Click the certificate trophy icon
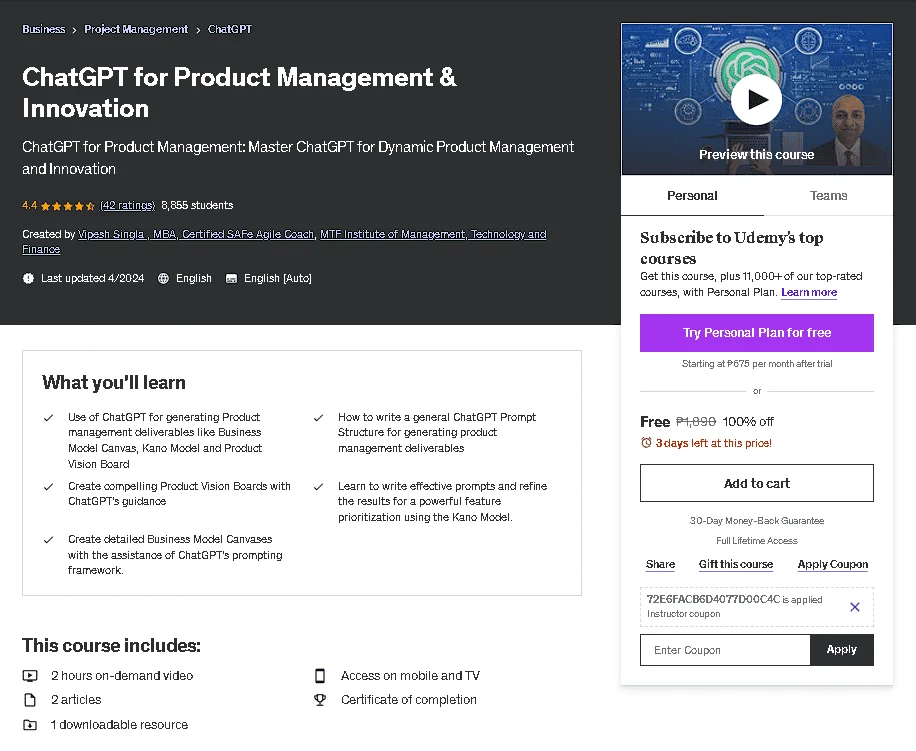 point(320,700)
